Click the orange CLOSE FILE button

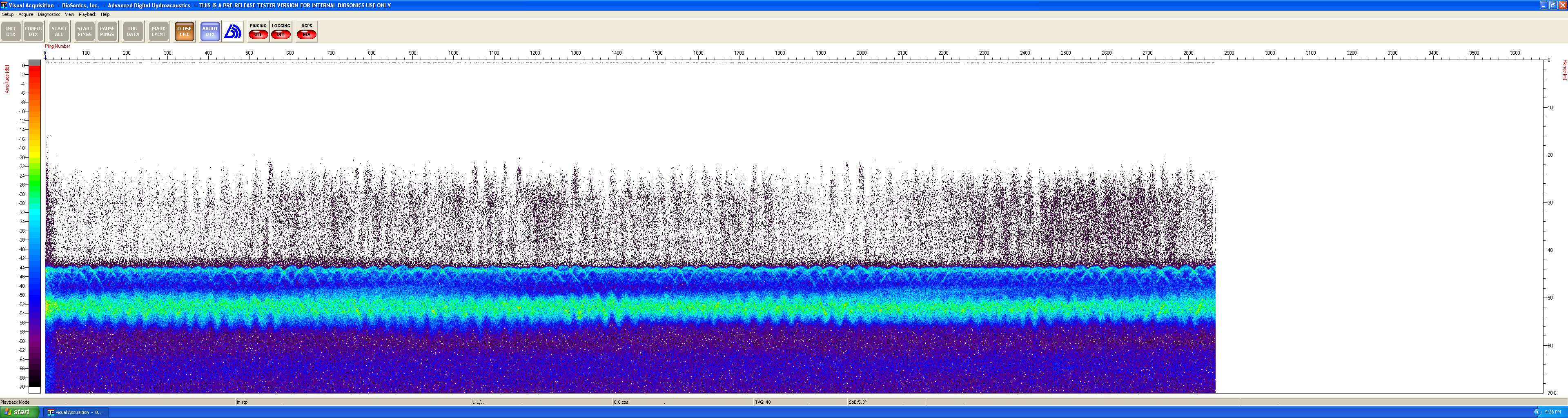pos(185,32)
